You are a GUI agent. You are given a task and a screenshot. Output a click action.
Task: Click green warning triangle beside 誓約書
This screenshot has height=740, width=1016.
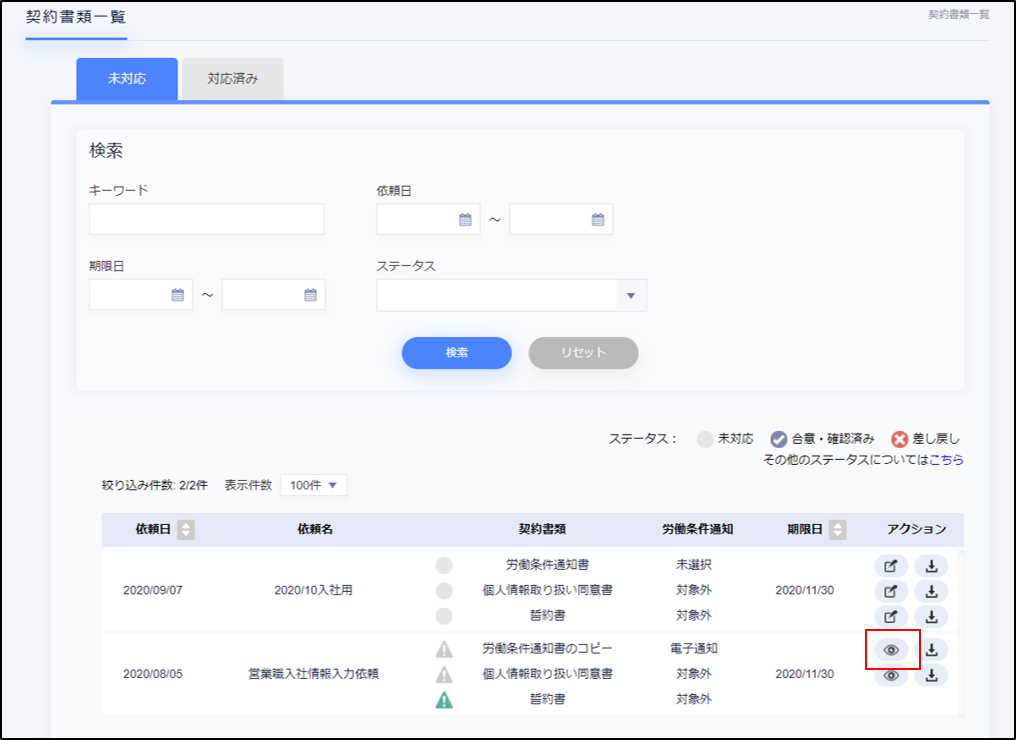pos(444,700)
